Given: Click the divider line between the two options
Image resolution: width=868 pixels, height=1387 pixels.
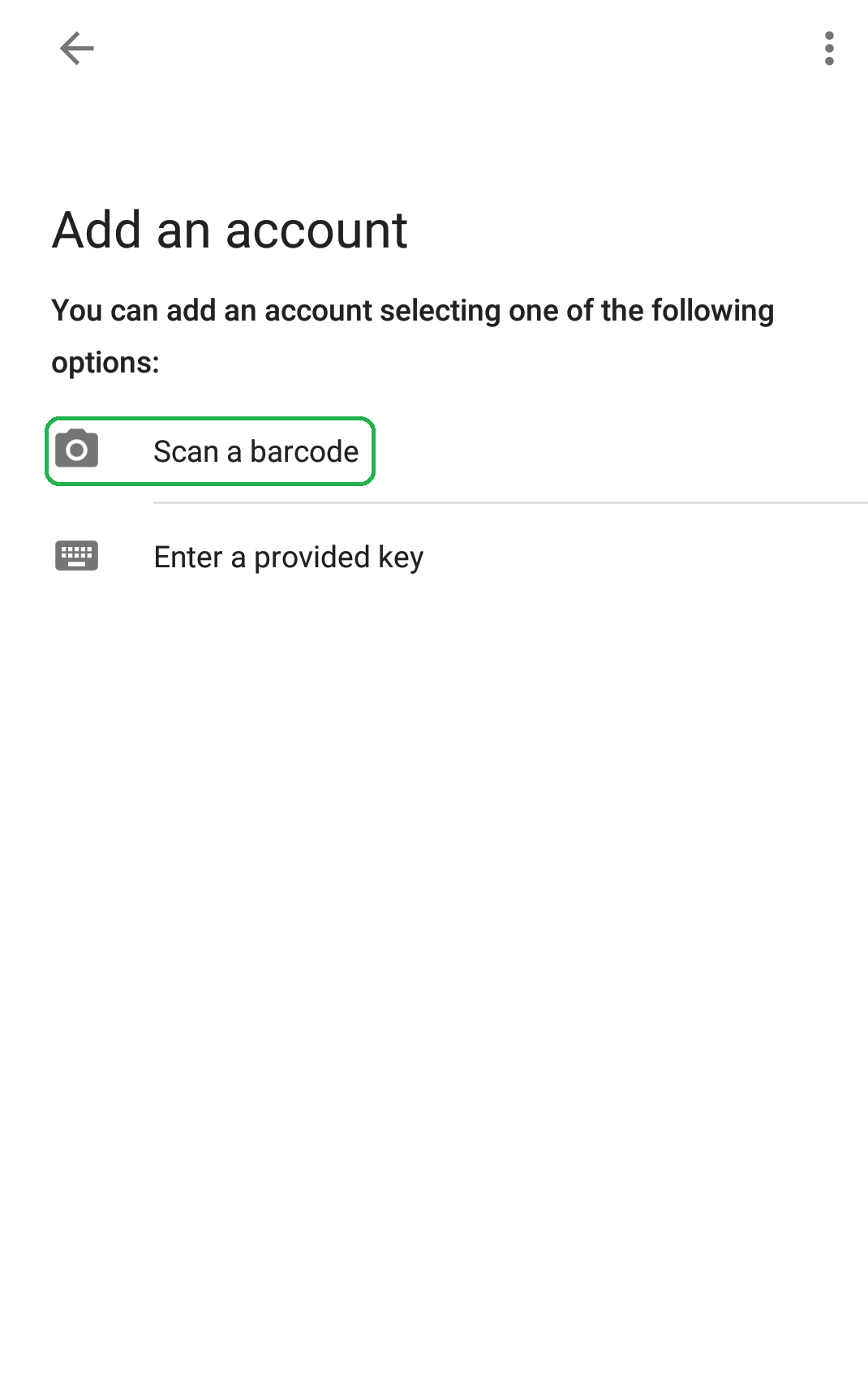Looking at the screenshot, I should pyautogui.click(x=509, y=502).
